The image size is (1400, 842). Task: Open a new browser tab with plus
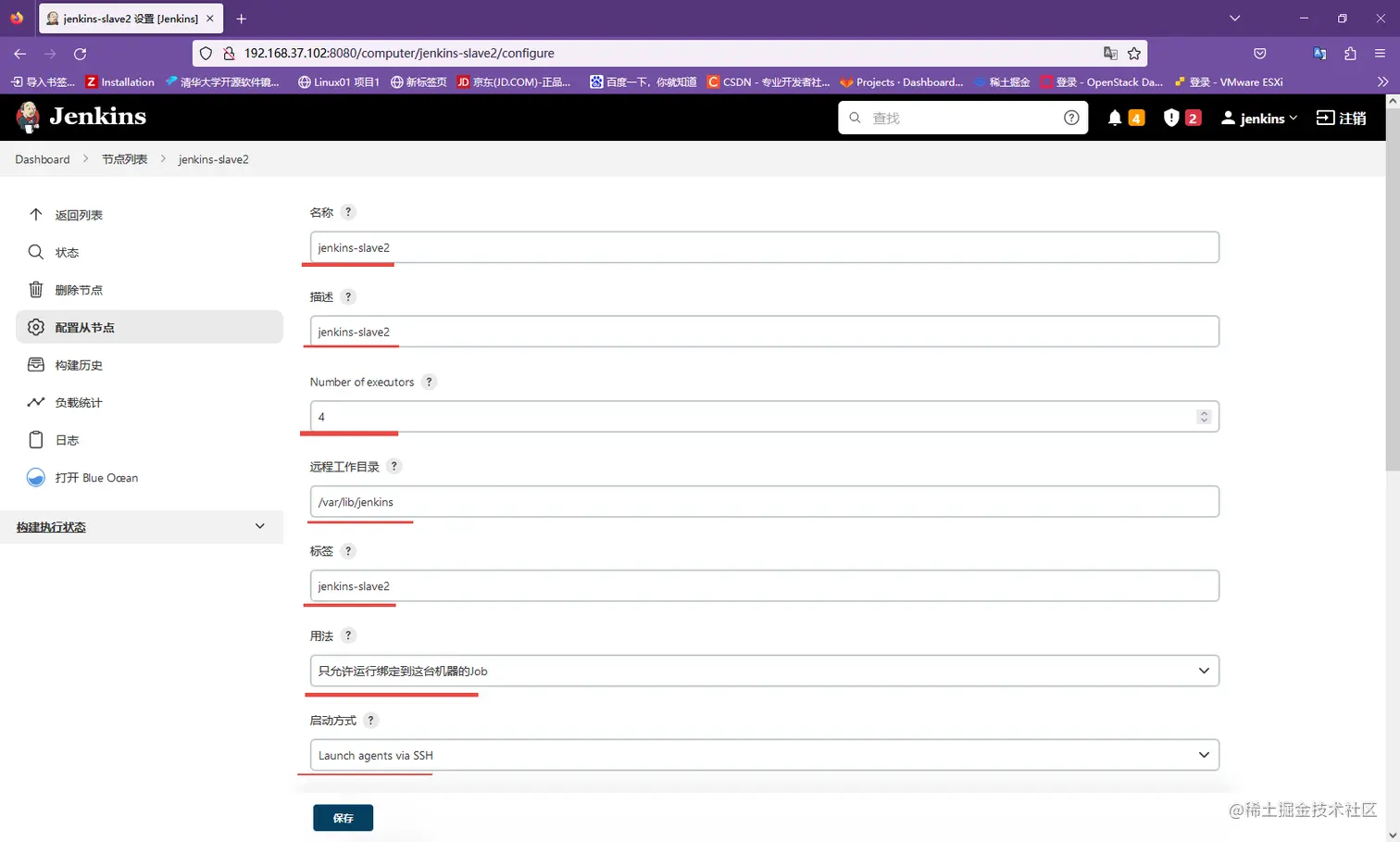[241, 19]
